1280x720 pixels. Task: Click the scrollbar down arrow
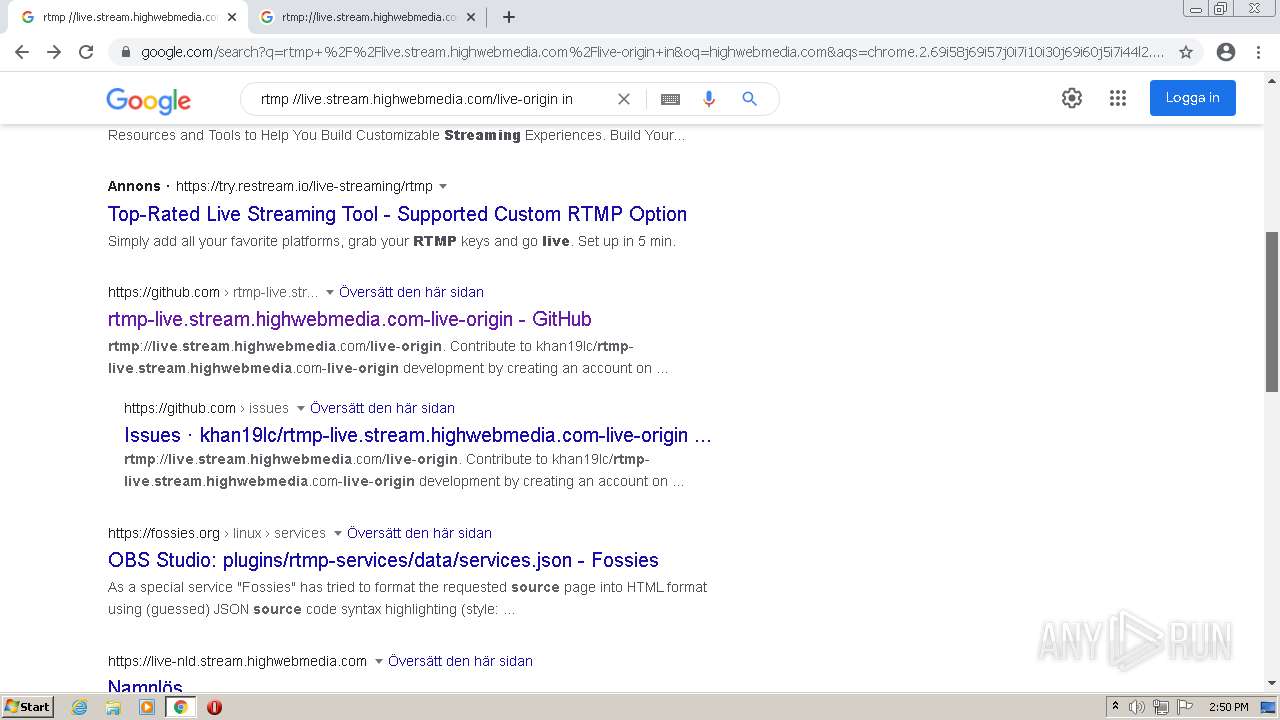1272,684
